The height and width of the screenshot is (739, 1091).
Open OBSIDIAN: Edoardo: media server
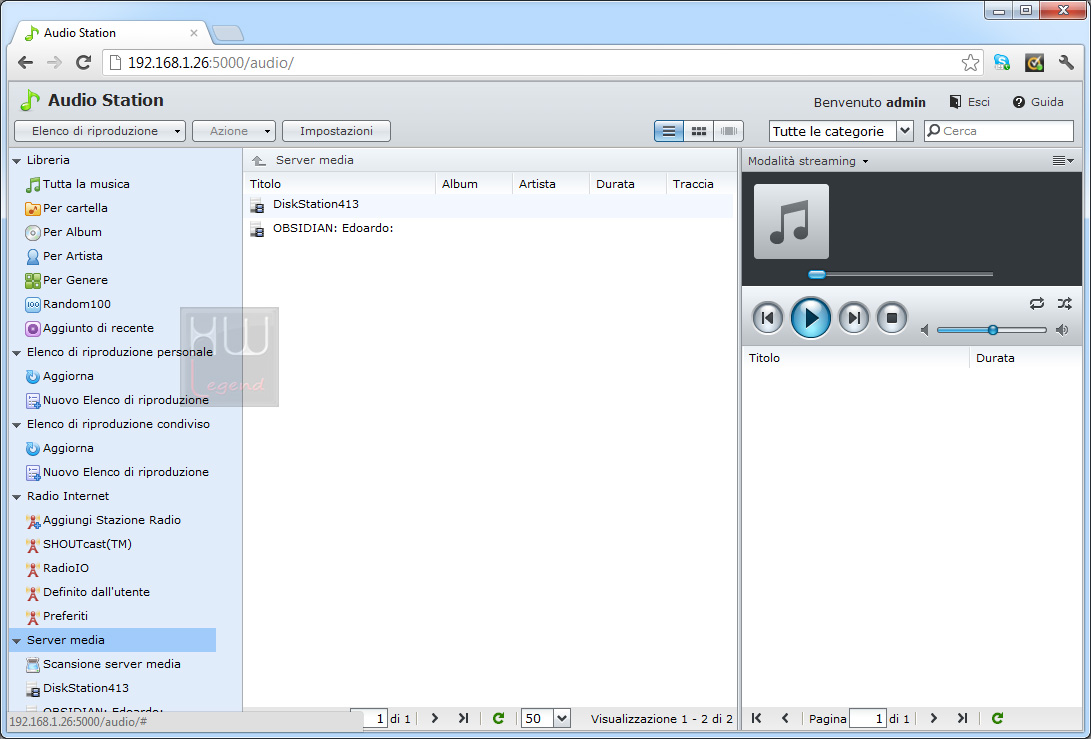click(x=490, y=229)
